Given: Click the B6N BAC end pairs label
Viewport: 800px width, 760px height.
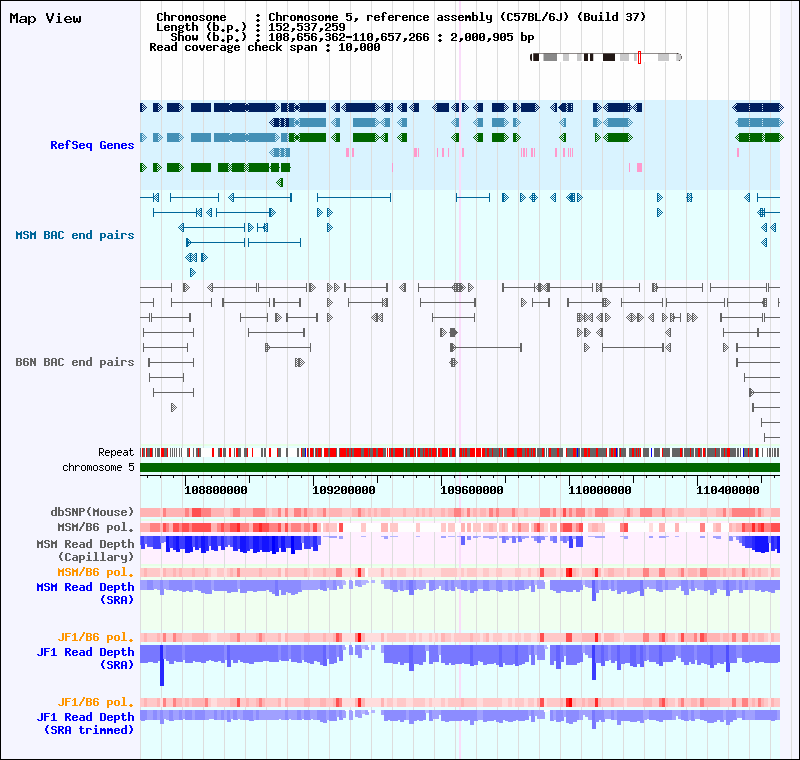Looking at the screenshot, I should click(x=75, y=362).
